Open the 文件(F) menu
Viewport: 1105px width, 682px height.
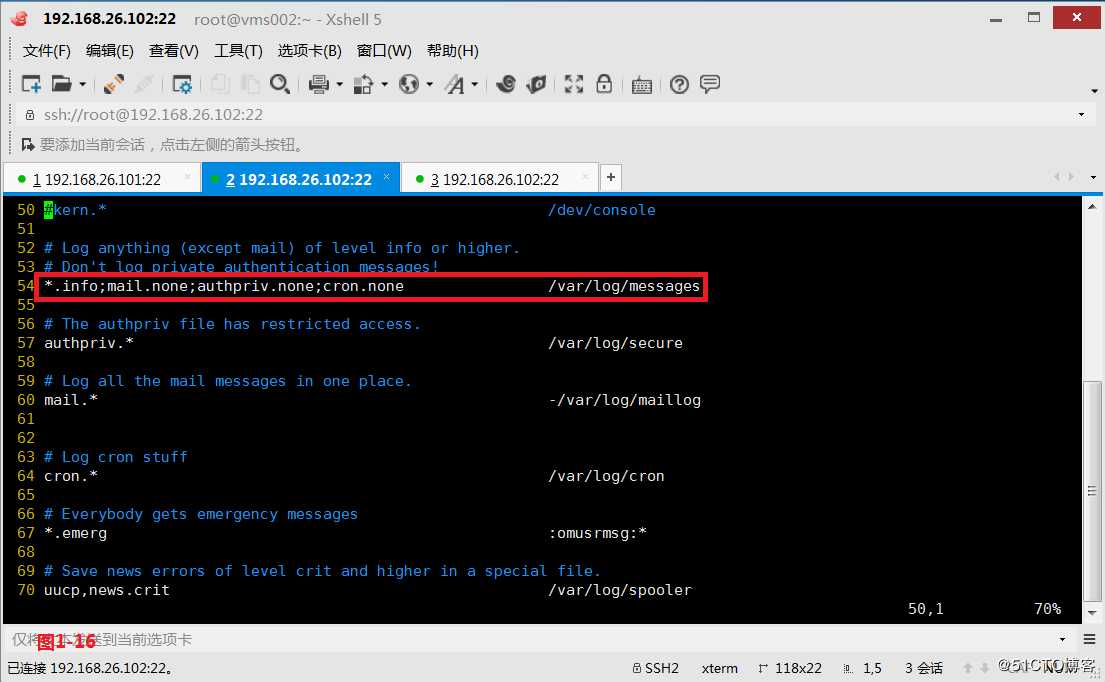[x=47, y=51]
